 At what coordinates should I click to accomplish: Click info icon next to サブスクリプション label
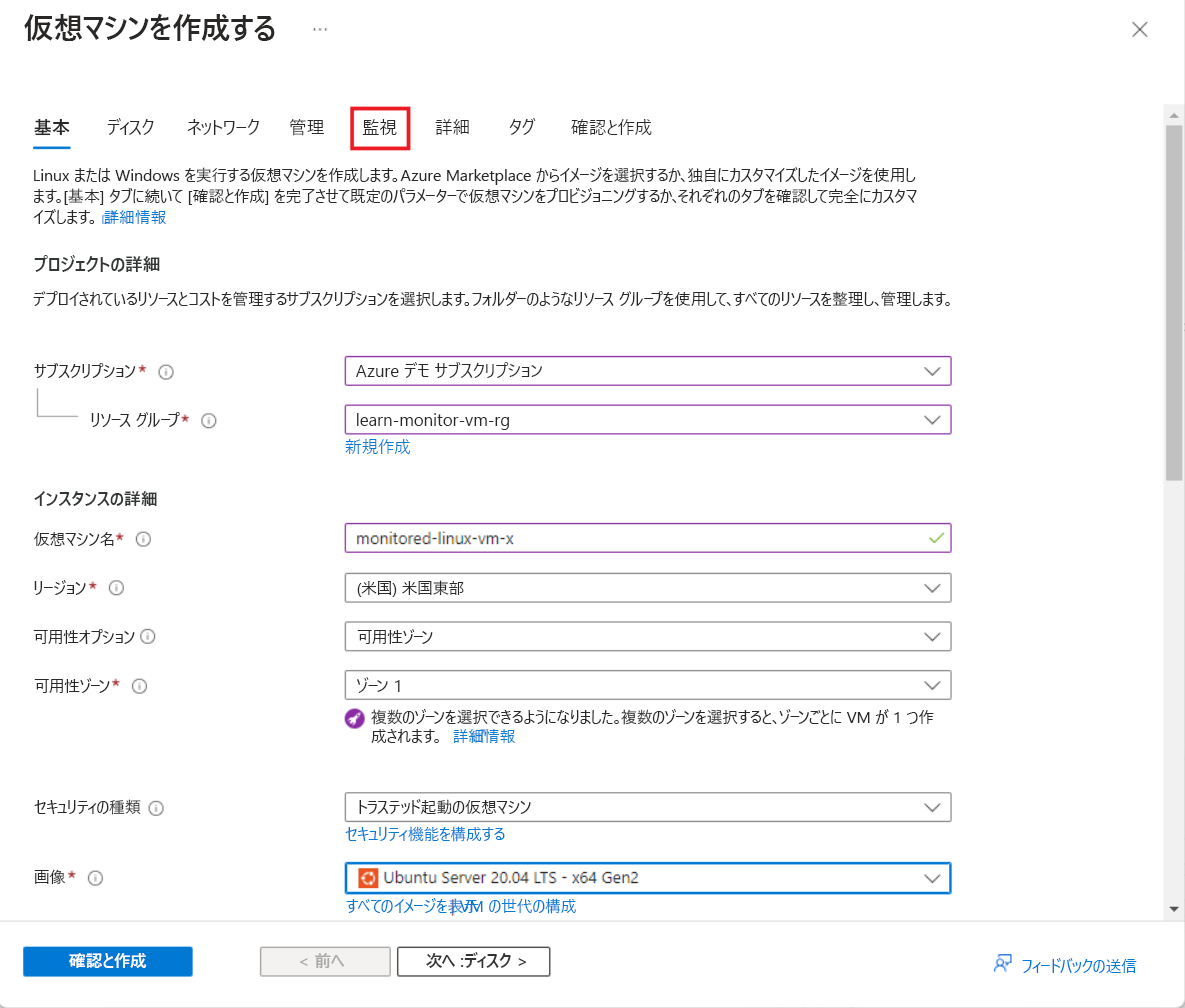(x=166, y=372)
